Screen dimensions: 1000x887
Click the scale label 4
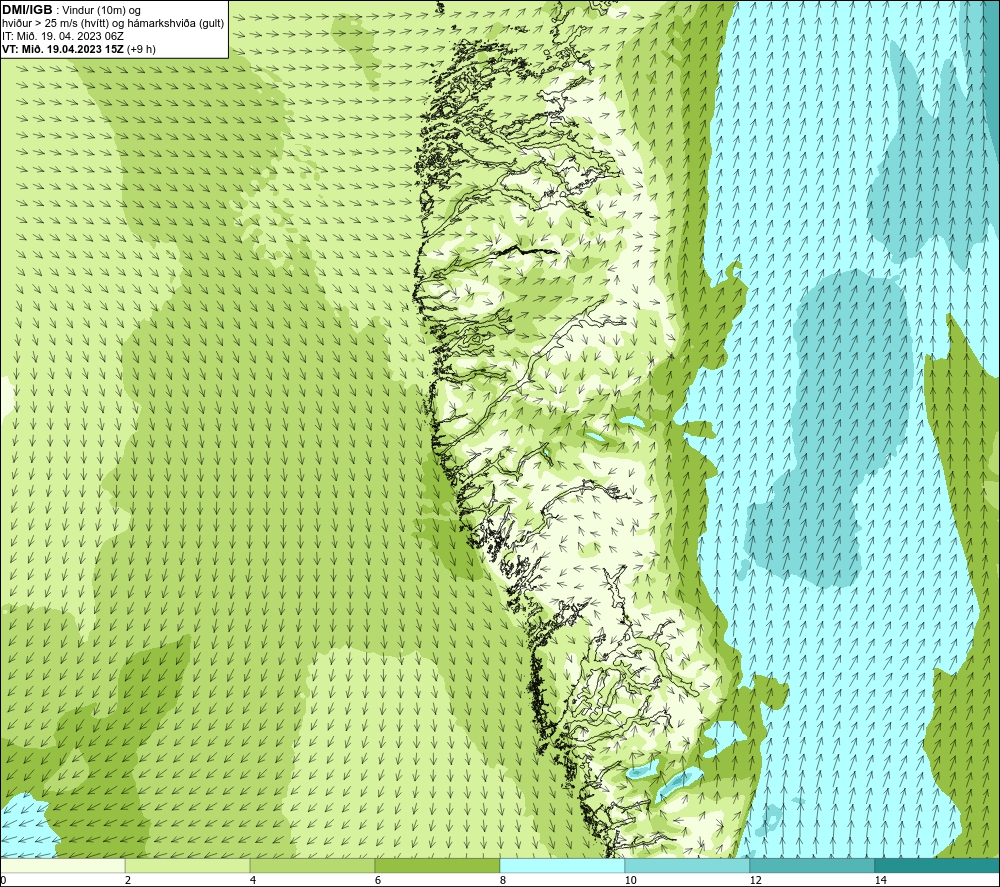[253, 880]
